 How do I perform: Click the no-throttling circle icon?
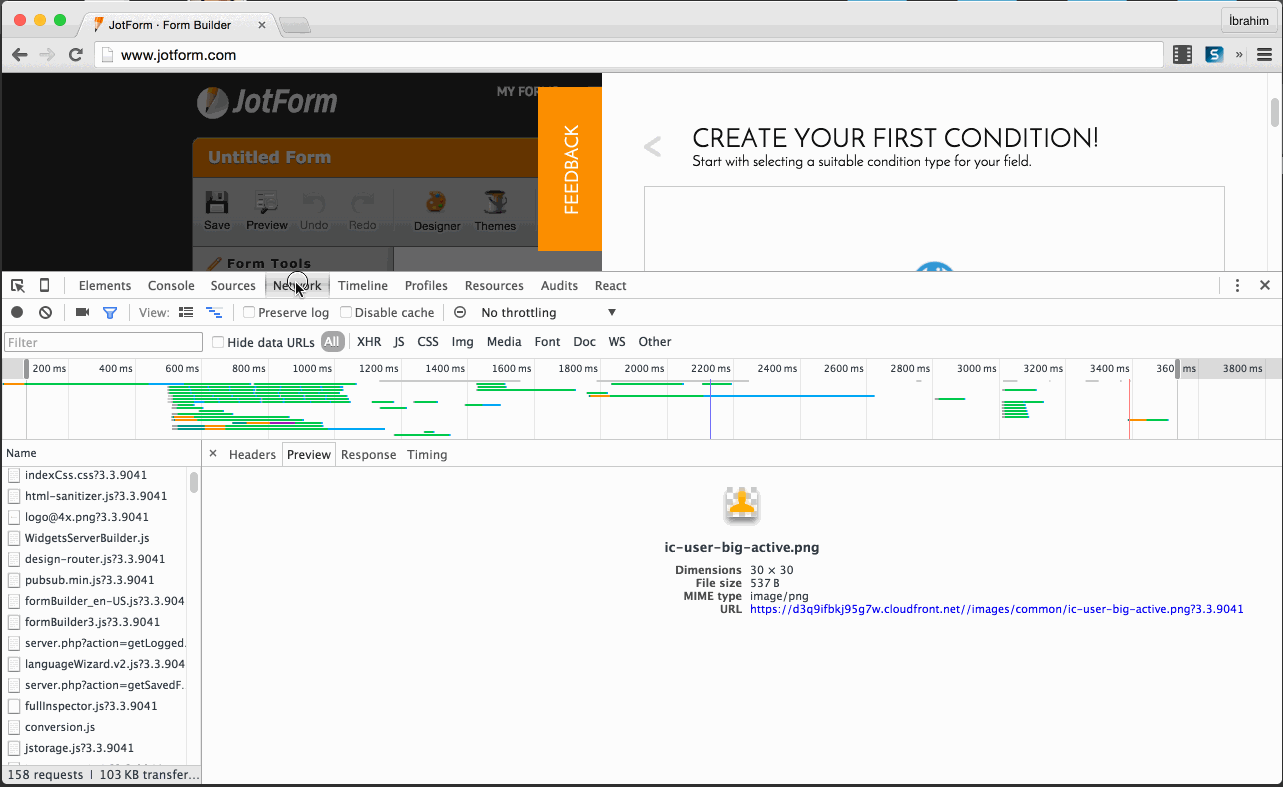click(460, 313)
